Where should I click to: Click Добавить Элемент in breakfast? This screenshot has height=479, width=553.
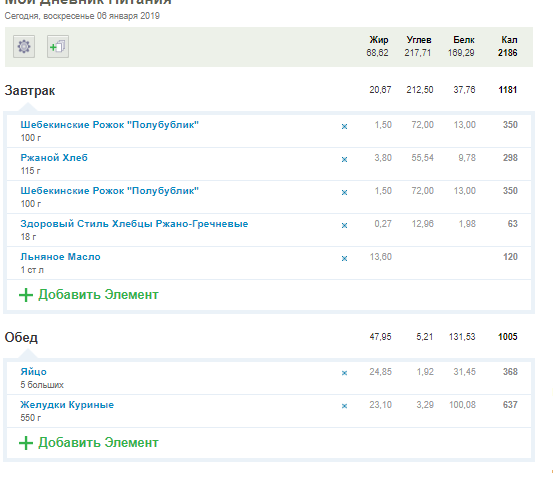point(98,295)
